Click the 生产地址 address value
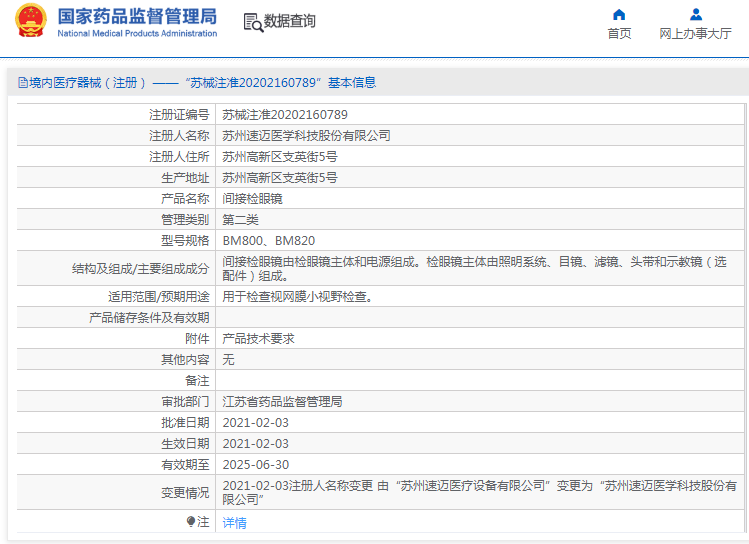Screen dimensions: 749x544 [x=280, y=178]
